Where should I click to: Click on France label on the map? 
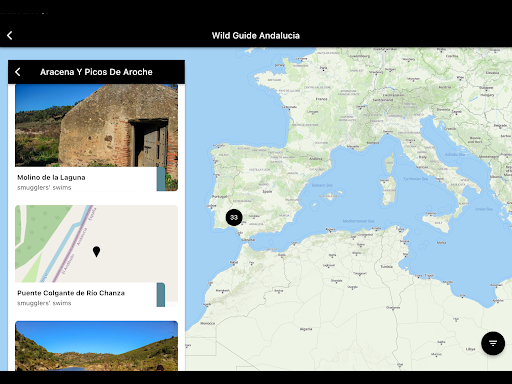pos(322,99)
